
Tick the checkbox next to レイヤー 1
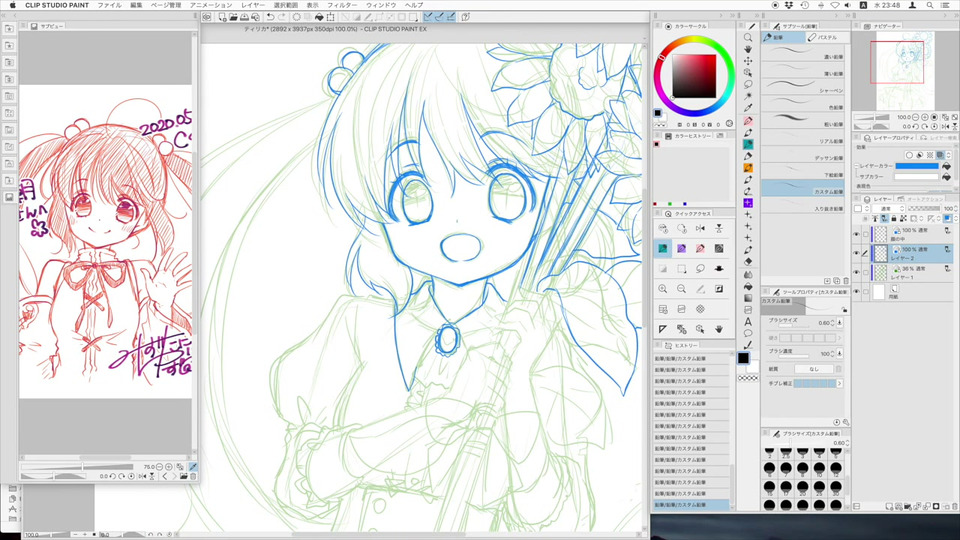[x=866, y=272]
